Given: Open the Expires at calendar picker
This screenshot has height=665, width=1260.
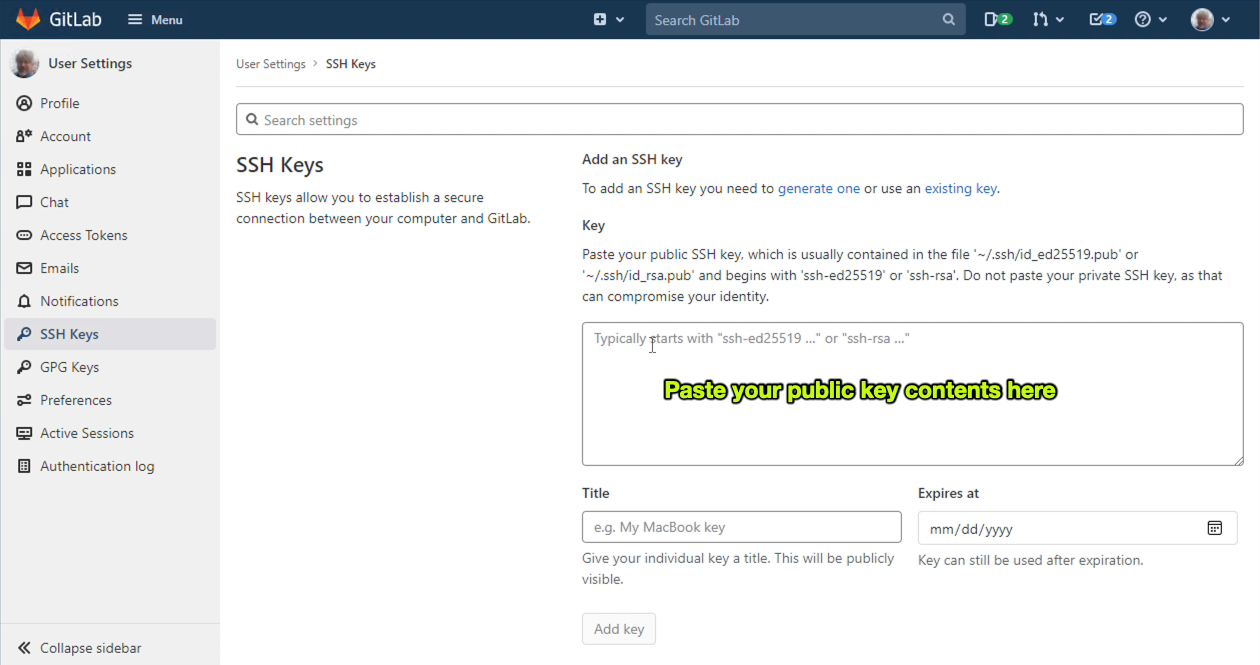Looking at the screenshot, I should coord(1215,527).
